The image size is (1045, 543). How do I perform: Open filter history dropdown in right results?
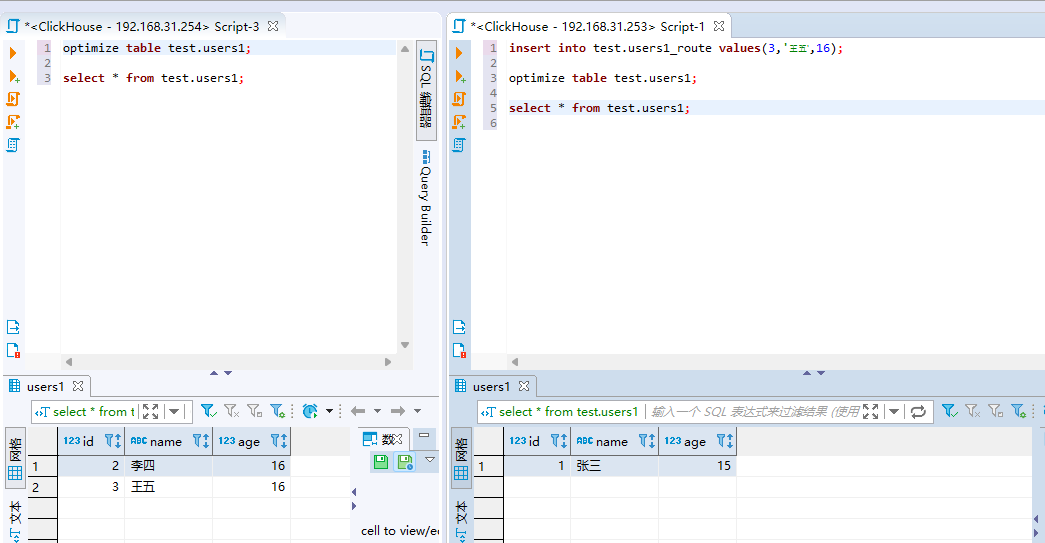[x=893, y=411]
